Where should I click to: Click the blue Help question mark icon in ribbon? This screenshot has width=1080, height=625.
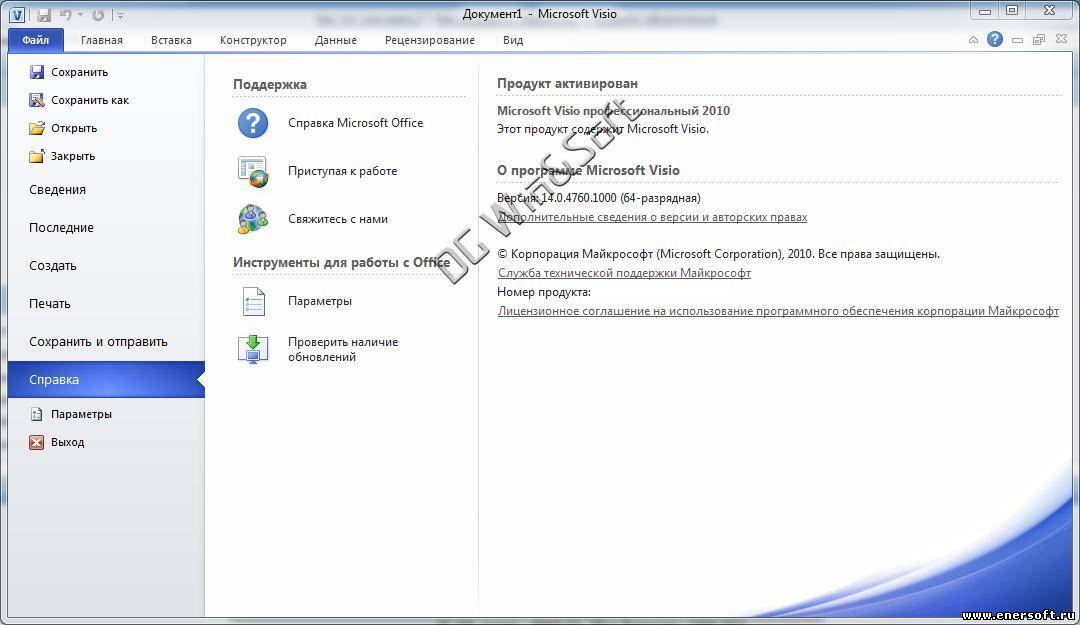pyautogui.click(x=995, y=39)
